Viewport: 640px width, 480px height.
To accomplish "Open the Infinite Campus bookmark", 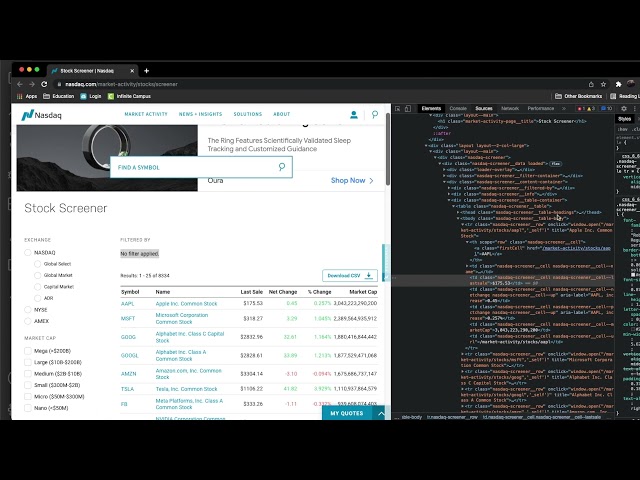I will [x=129, y=96].
